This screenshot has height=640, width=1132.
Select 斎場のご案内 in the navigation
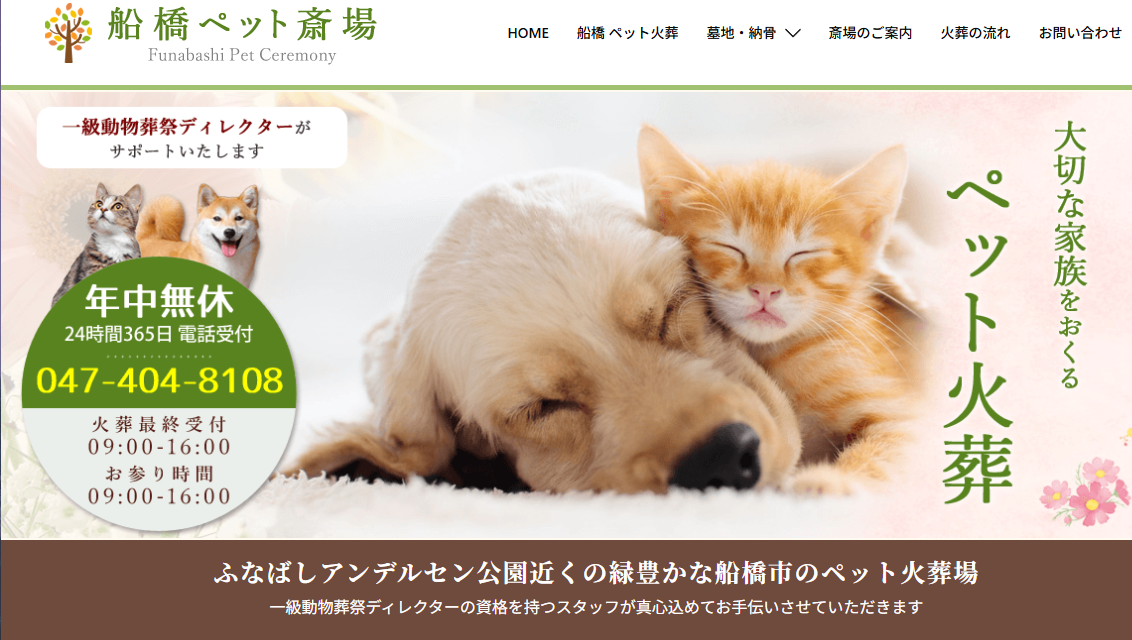tap(870, 33)
